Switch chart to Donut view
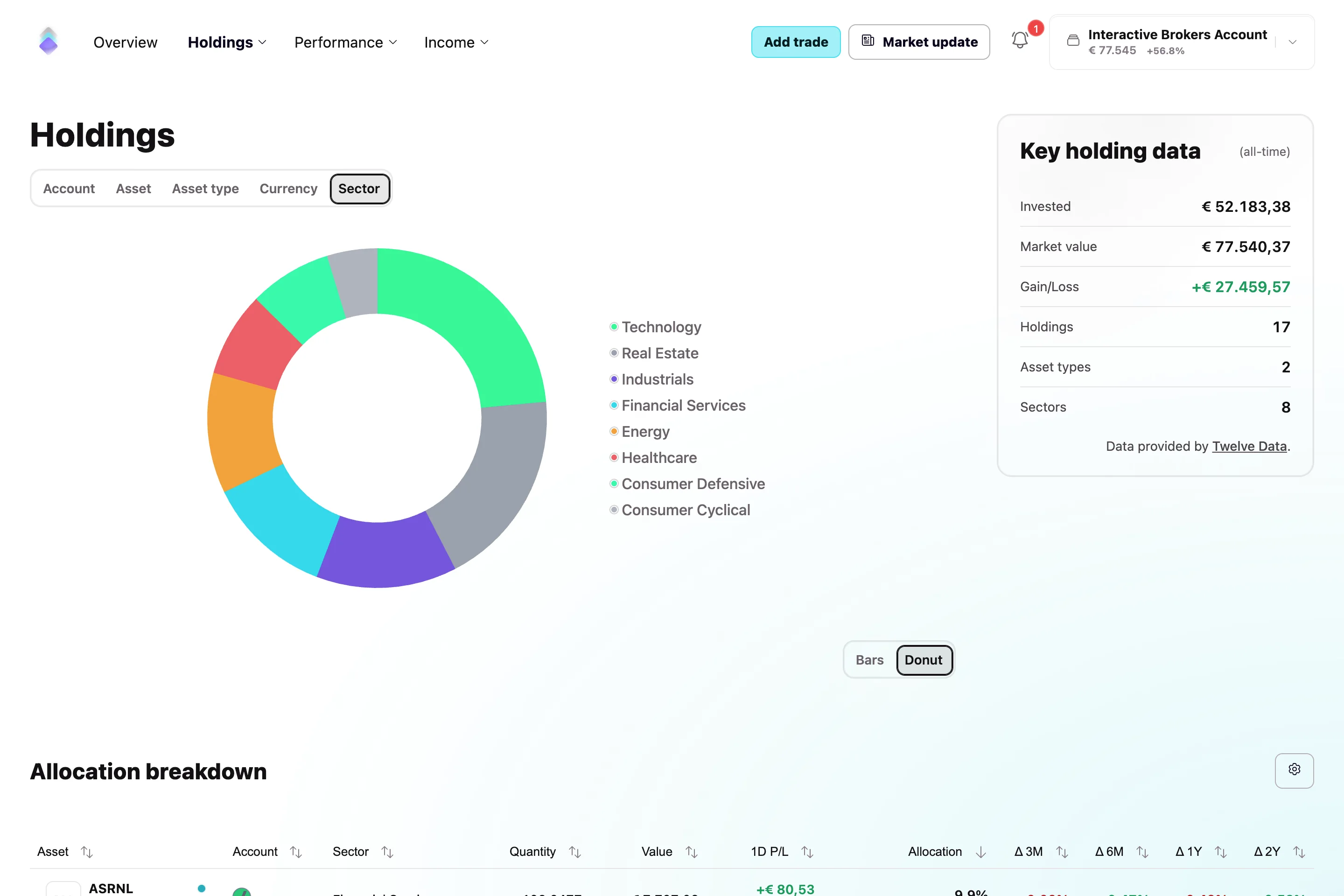 tap(924, 660)
